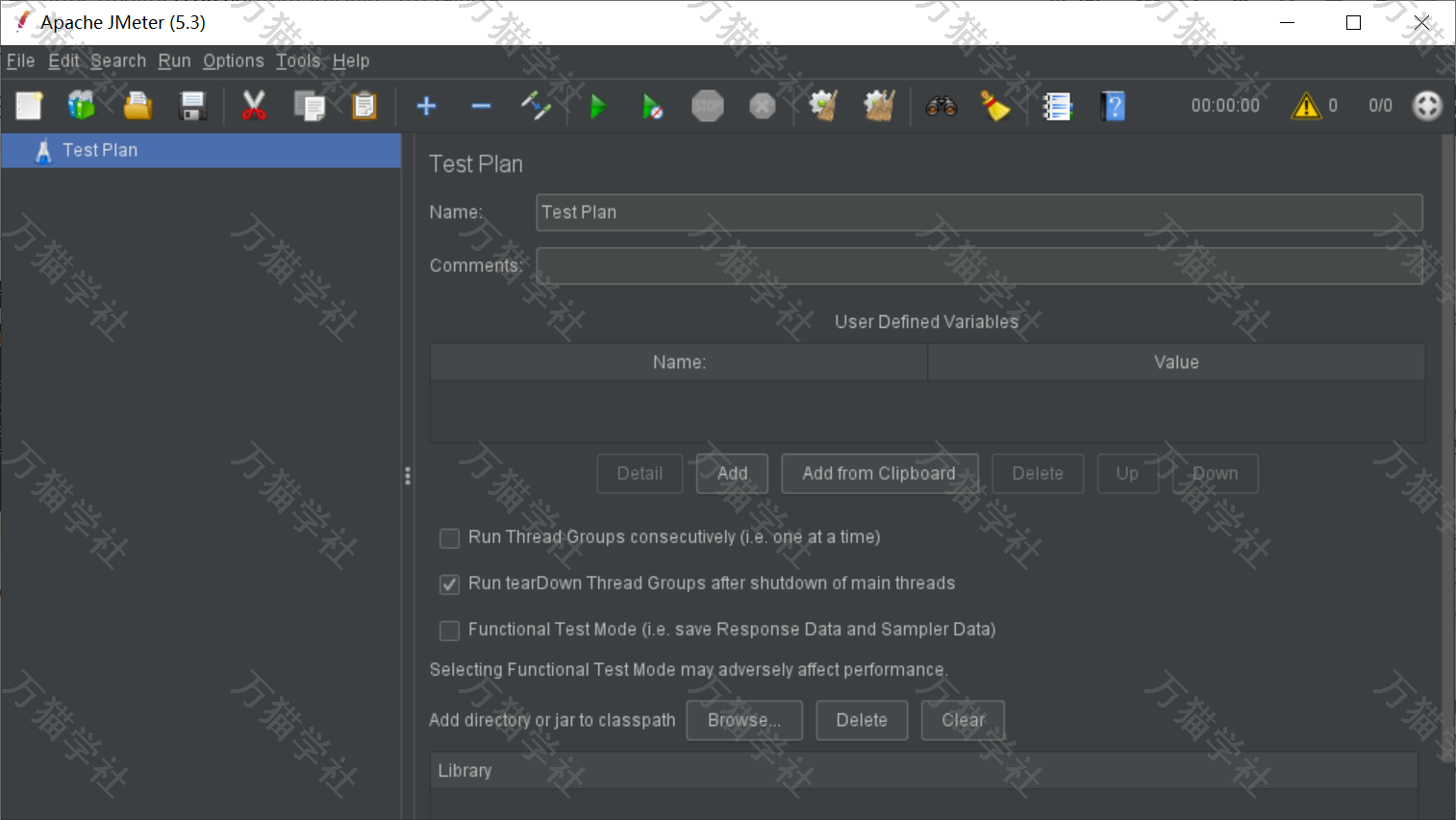Click the Shutdown round X icon

(762, 106)
